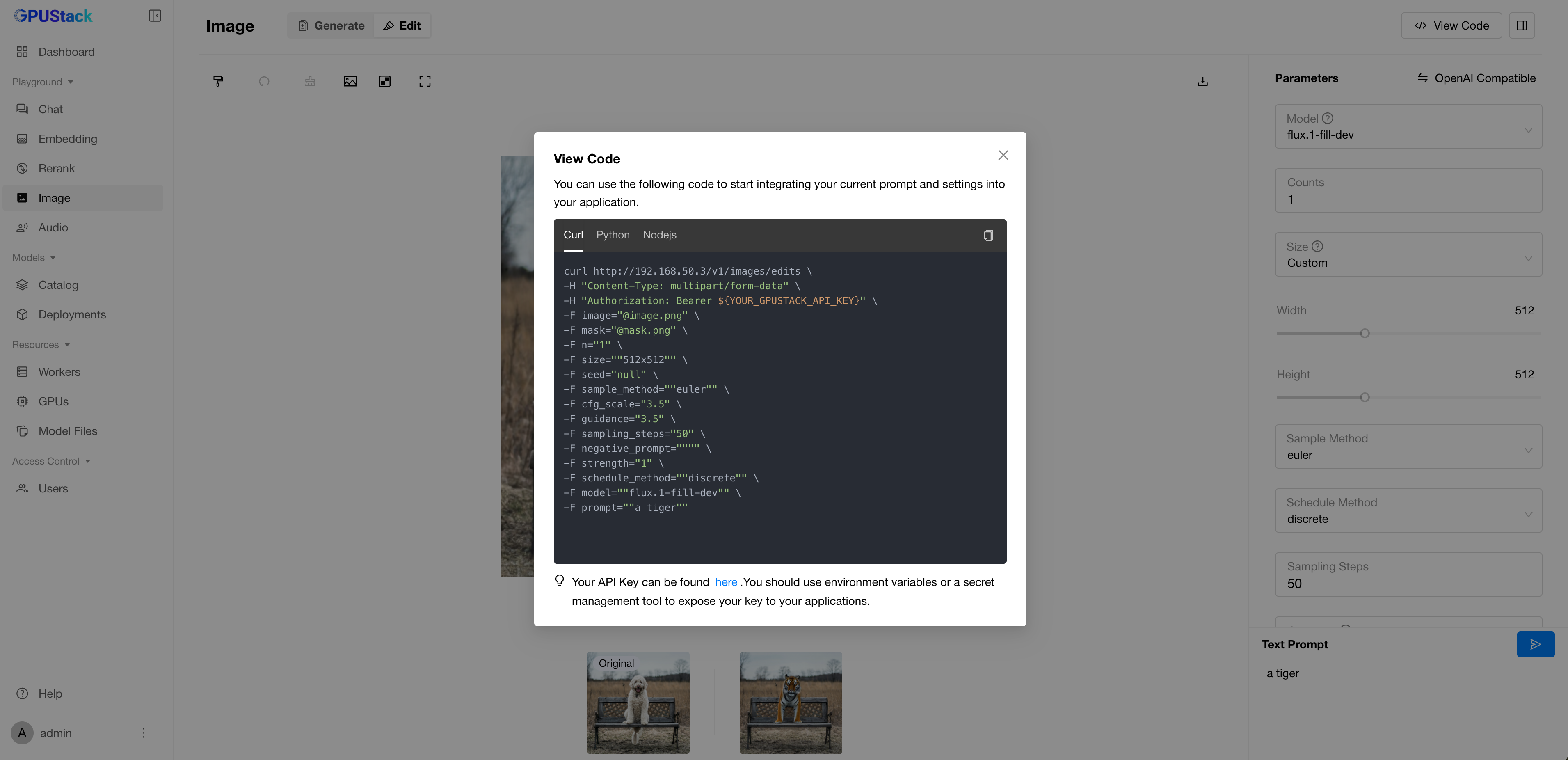Follow the 'here' API key link
Image resolution: width=1568 pixels, height=760 pixels.
(726, 582)
